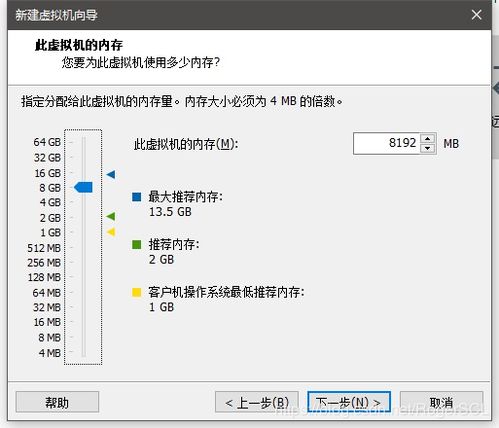This screenshot has height=428, width=499.
Task: Click the green square legend icon
Action: click(x=137, y=245)
